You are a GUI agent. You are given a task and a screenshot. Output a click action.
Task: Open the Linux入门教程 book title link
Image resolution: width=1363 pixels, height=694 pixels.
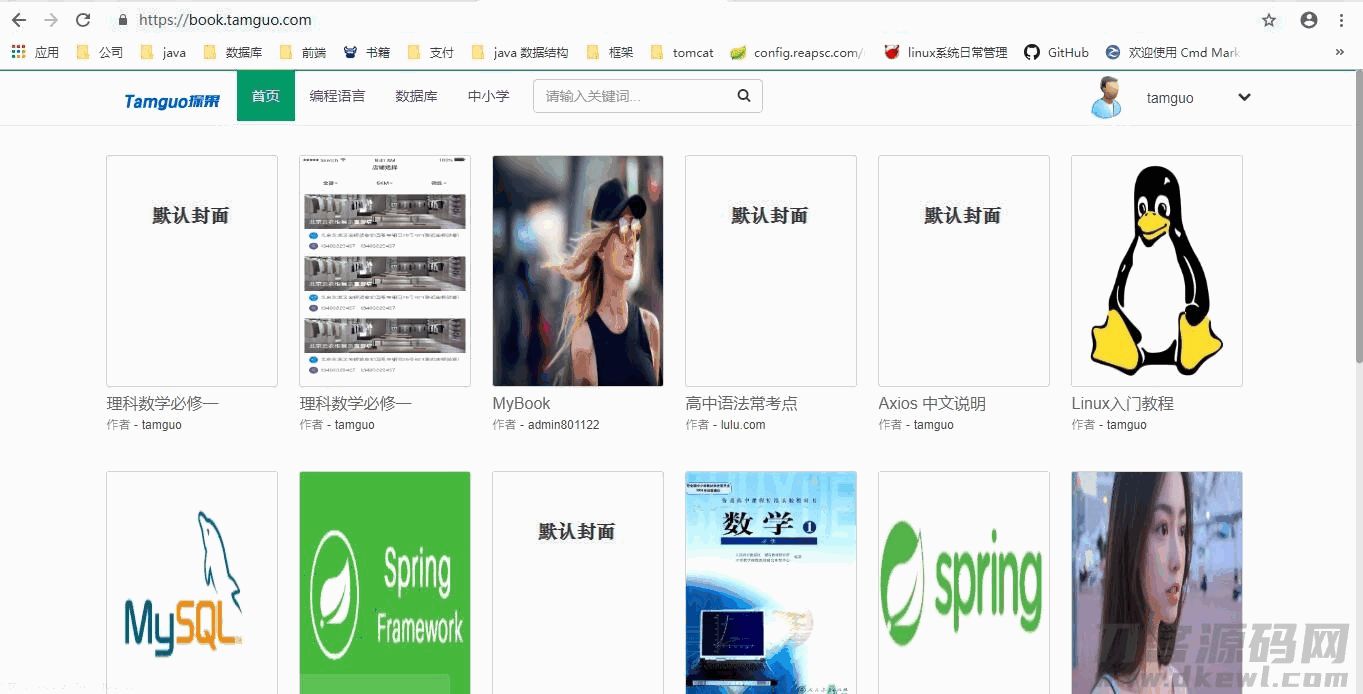tap(1122, 404)
